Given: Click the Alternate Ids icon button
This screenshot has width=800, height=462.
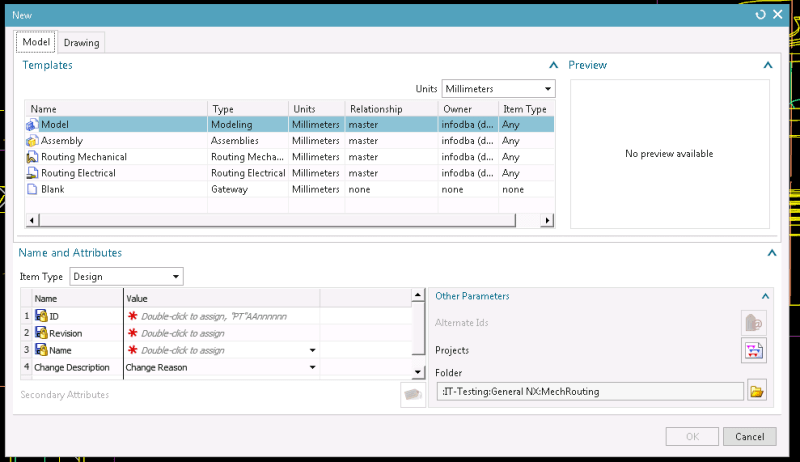Looking at the screenshot, I should pos(754,323).
